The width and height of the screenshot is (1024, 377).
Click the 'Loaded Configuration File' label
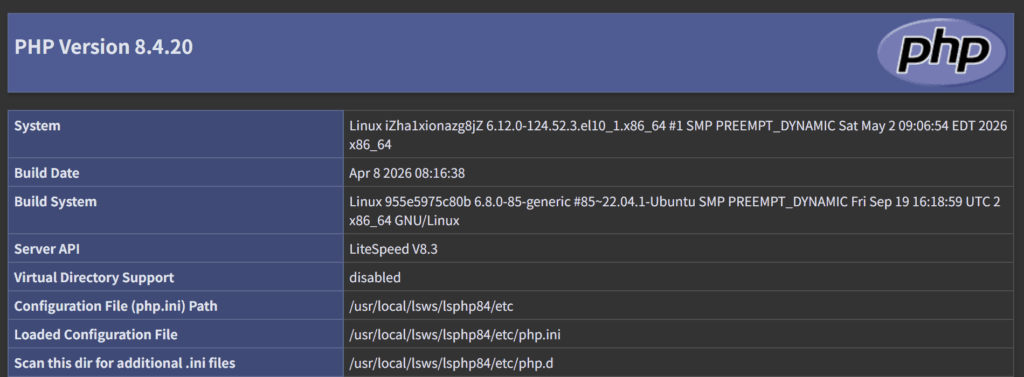click(x=96, y=335)
